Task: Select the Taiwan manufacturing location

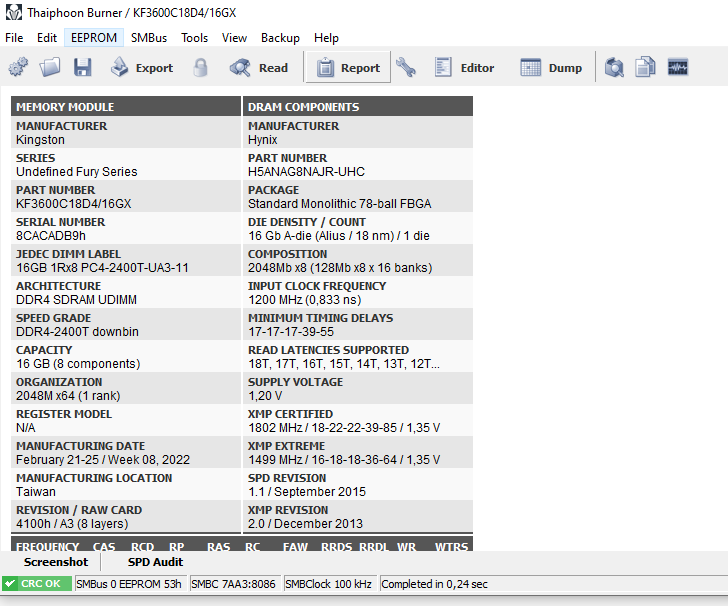Action: coord(36,492)
